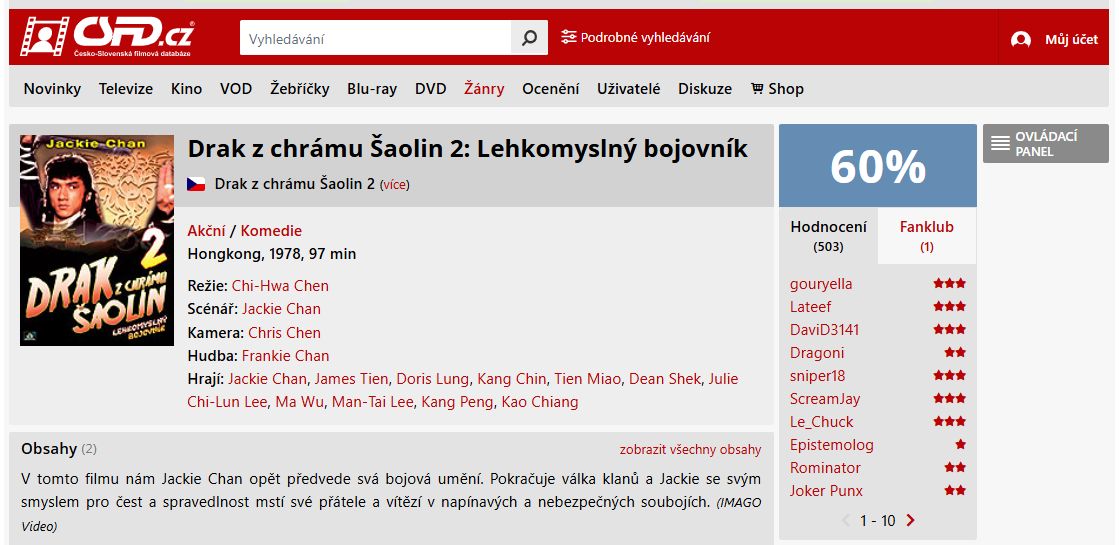Image resolution: width=1119 pixels, height=545 pixels.
Task: Open user Lateef profile
Action: [x=810, y=307]
